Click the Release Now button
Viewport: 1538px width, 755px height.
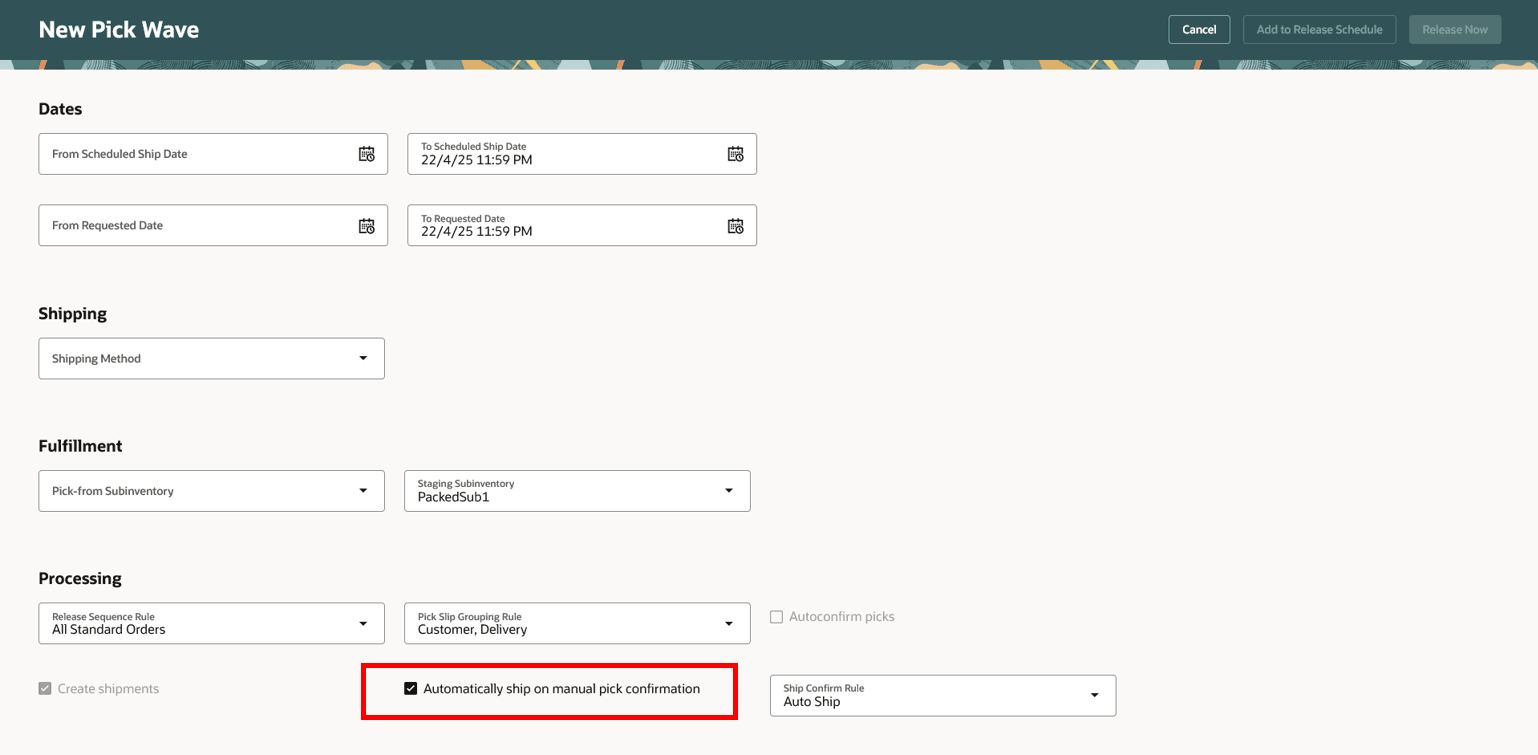tap(1455, 30)
